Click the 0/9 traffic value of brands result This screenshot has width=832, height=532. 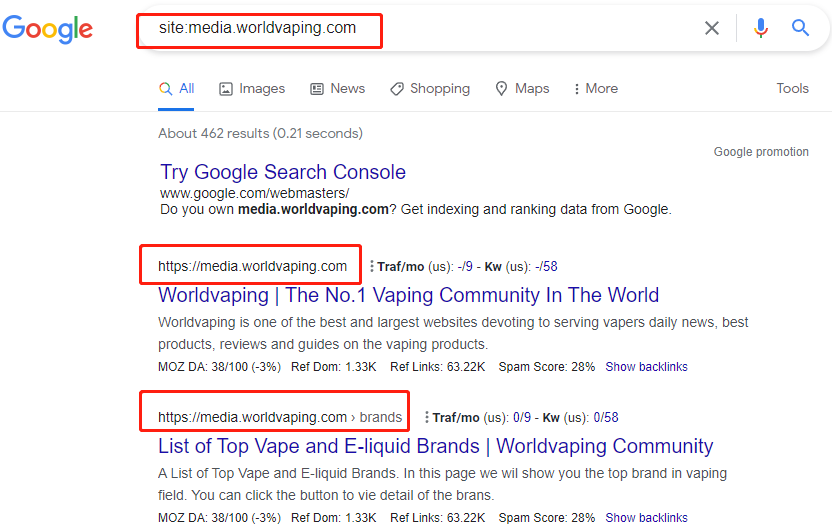coord(522,417)
